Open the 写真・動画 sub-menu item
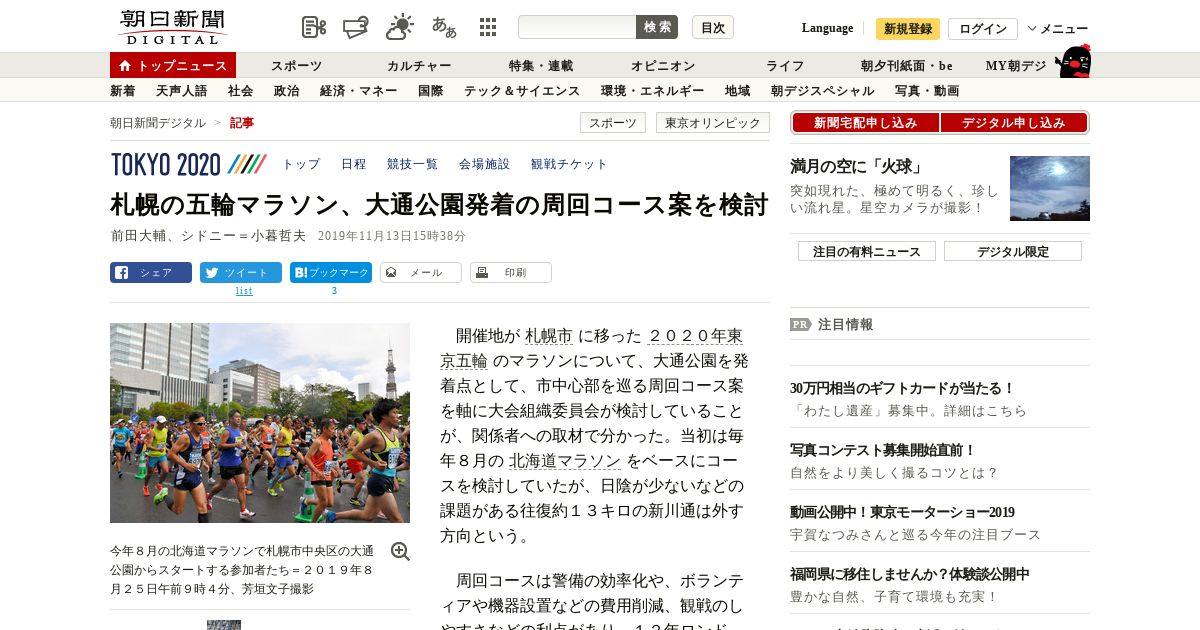1200x630 pixels. click(x=927, y=91)
